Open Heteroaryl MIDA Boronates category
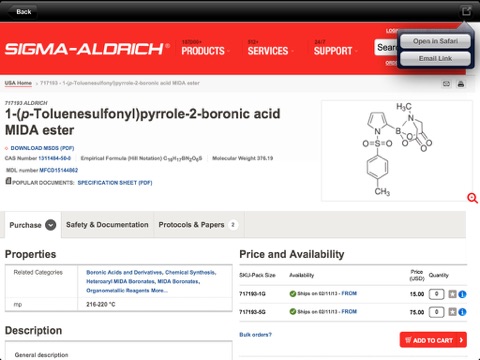The height and width of the screenshot is (360, 480). coord(120,281)
